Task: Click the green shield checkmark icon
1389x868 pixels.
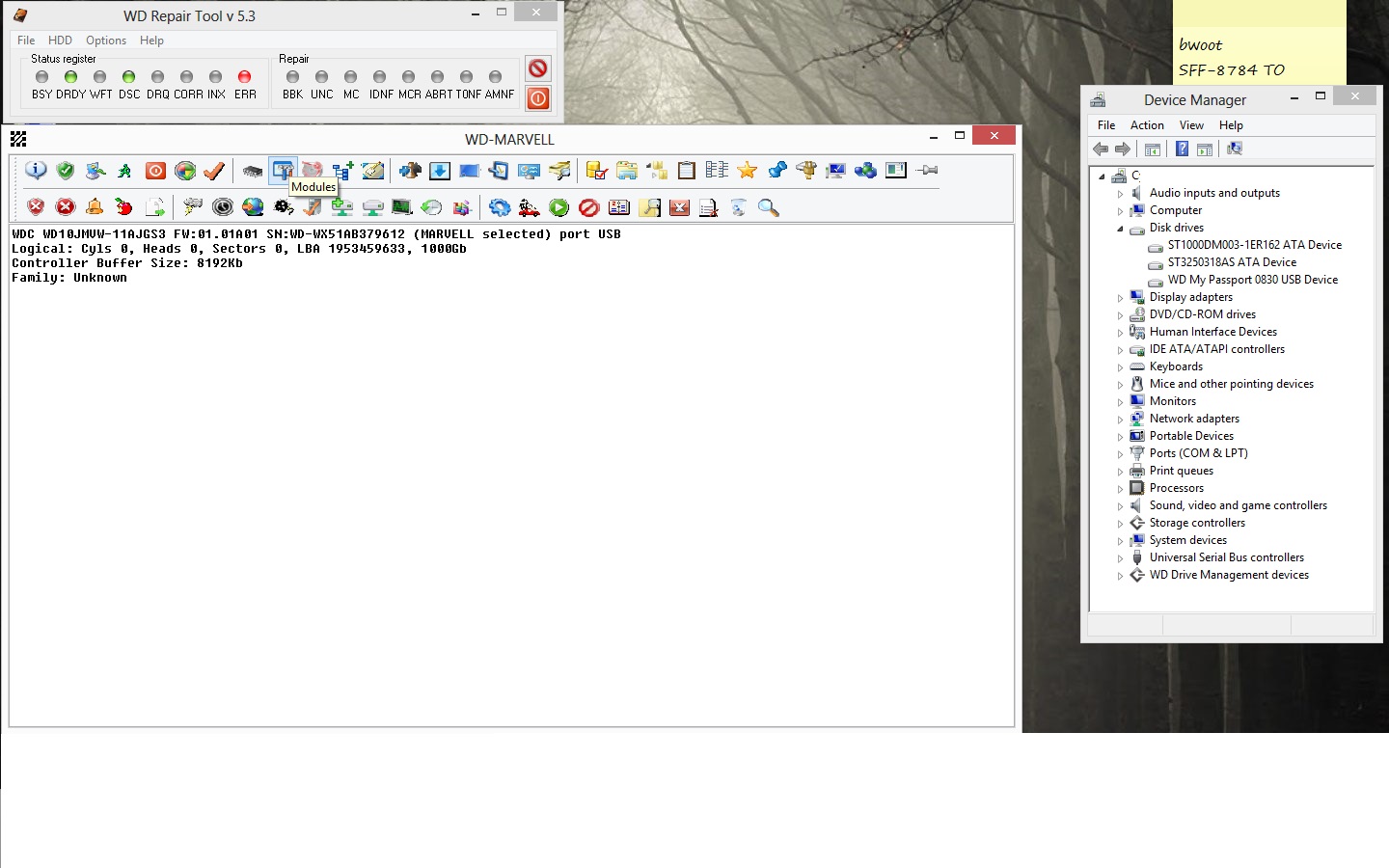Action: point(66,171)
